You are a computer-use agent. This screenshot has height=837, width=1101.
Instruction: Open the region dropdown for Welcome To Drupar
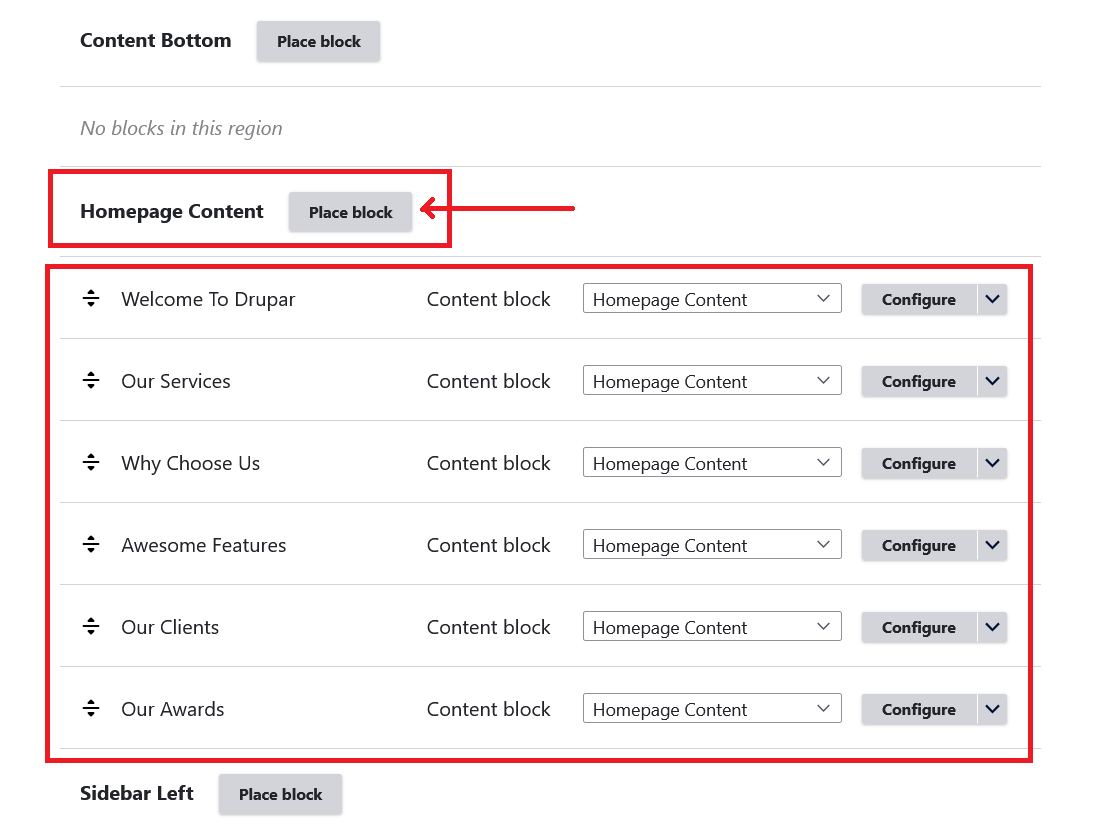point(711,298)
